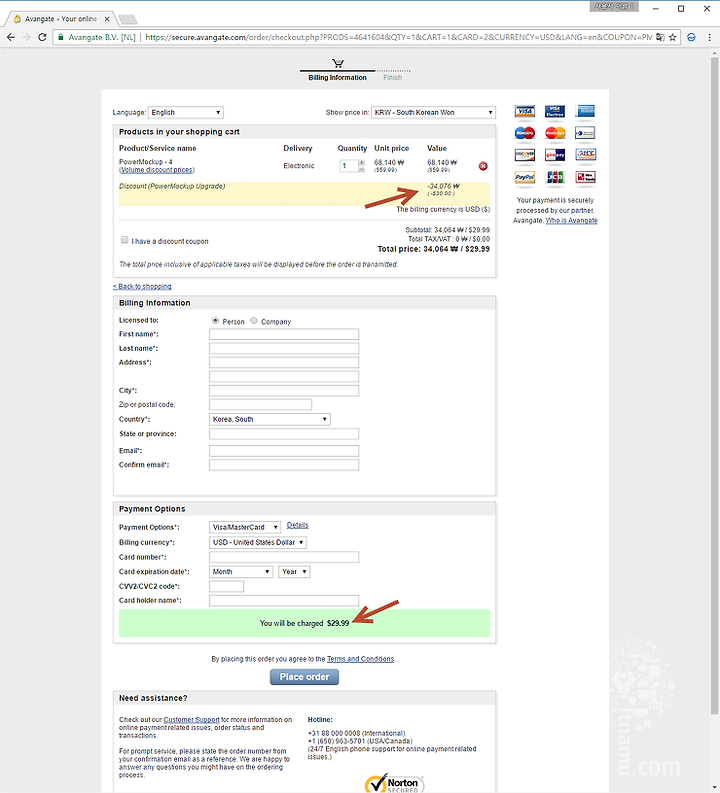Tick 'I have a discount coupon' checkbox
The image size is (720, 793).
click(x=124, y=240)
